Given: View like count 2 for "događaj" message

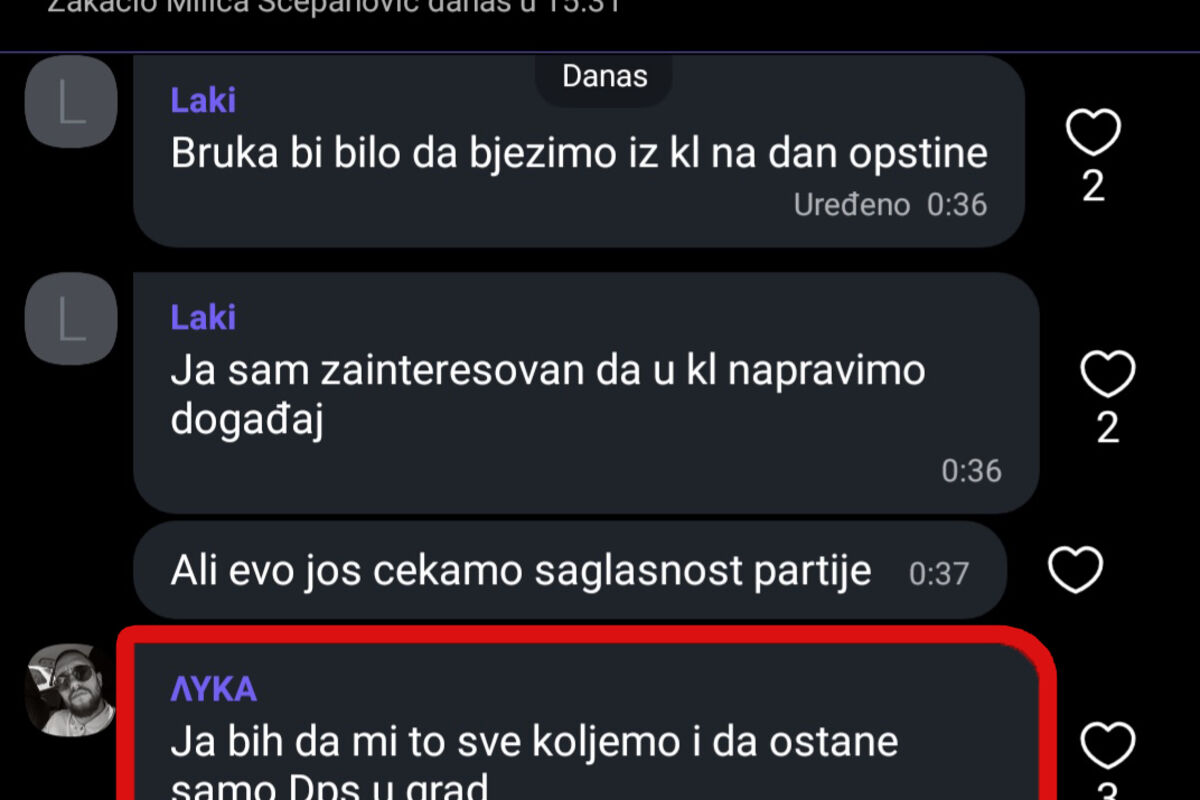Looking at the screenshot, I should 1108,429.
